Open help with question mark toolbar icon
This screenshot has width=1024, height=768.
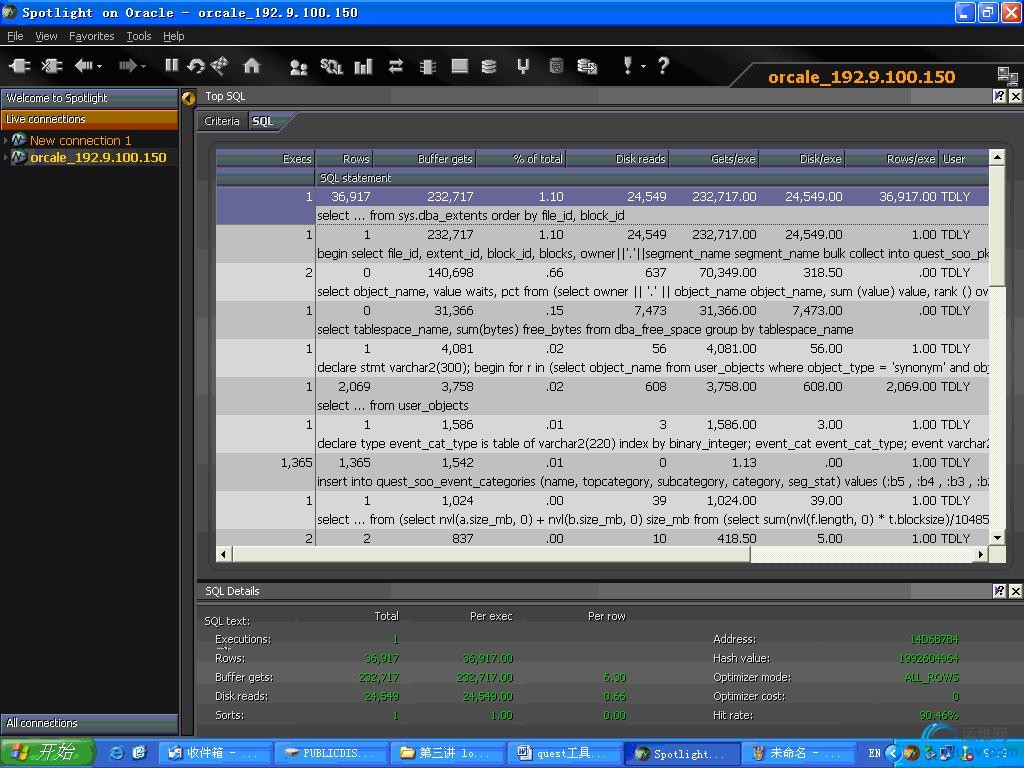(664, 65)
